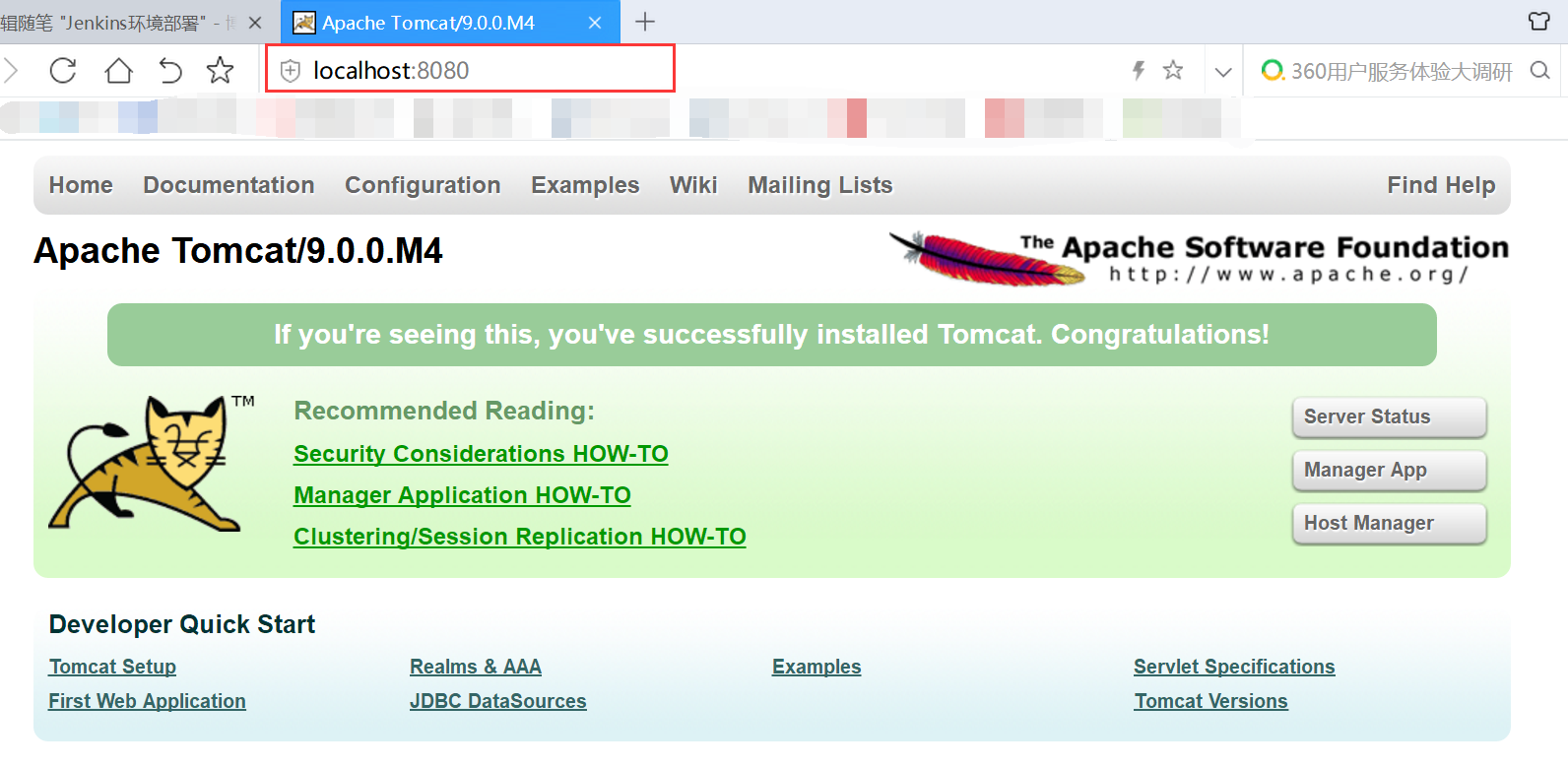This screenshot has width=1568, height=767.
Task: Click the successfully installed Tomcat congratulations banner
Action: [772, 335]
